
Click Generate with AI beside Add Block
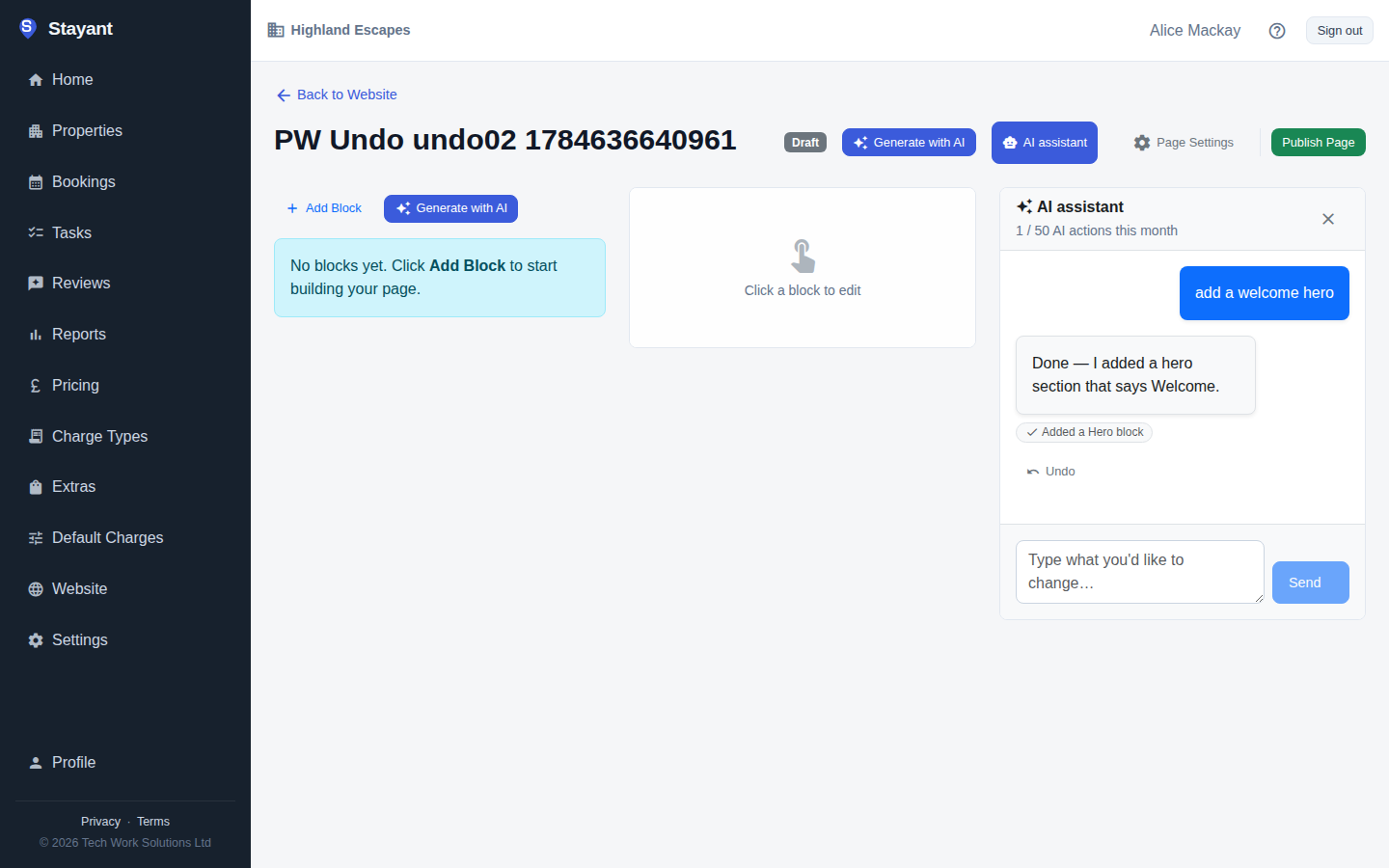[x=450, y=208]
